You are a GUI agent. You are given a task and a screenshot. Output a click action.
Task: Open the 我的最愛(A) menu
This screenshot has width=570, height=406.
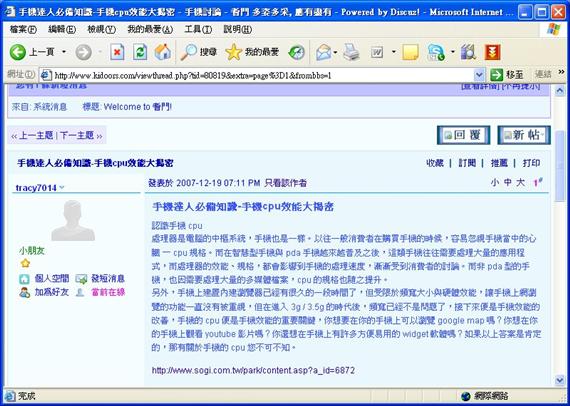150,29
